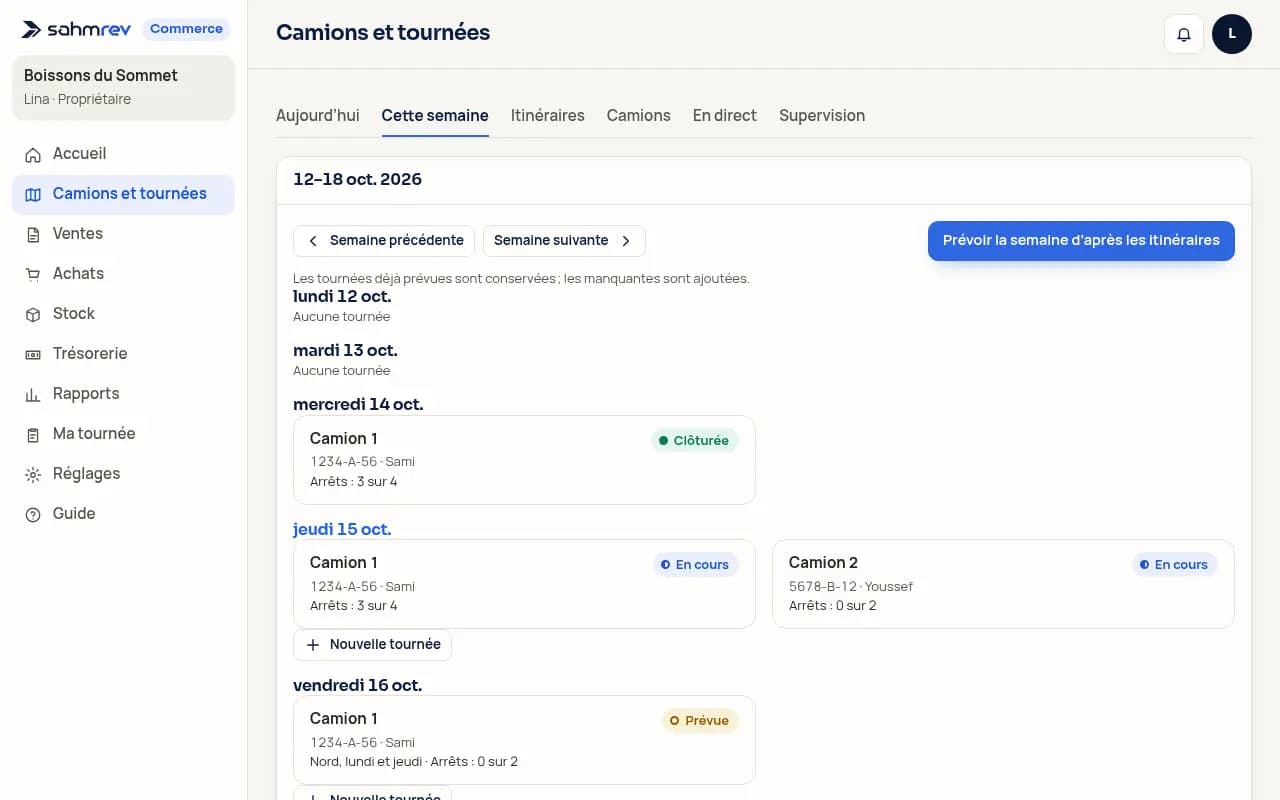The image size is (1280, 800).
Task: Click the Trésorerie banknote icon
Action: pos(33,354)
